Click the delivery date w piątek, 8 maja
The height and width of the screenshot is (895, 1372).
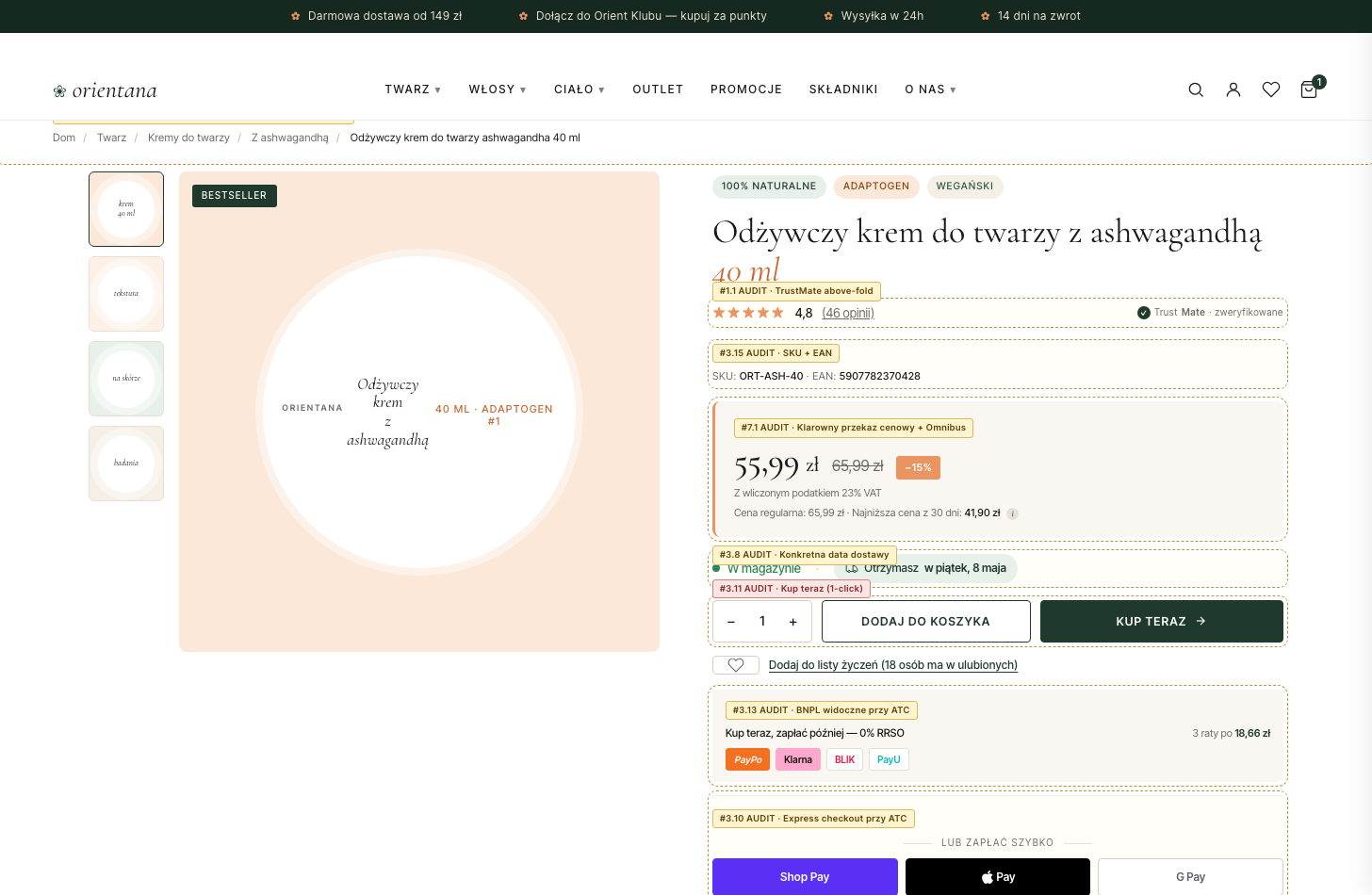pyautogui.click(x=965, y=568)
